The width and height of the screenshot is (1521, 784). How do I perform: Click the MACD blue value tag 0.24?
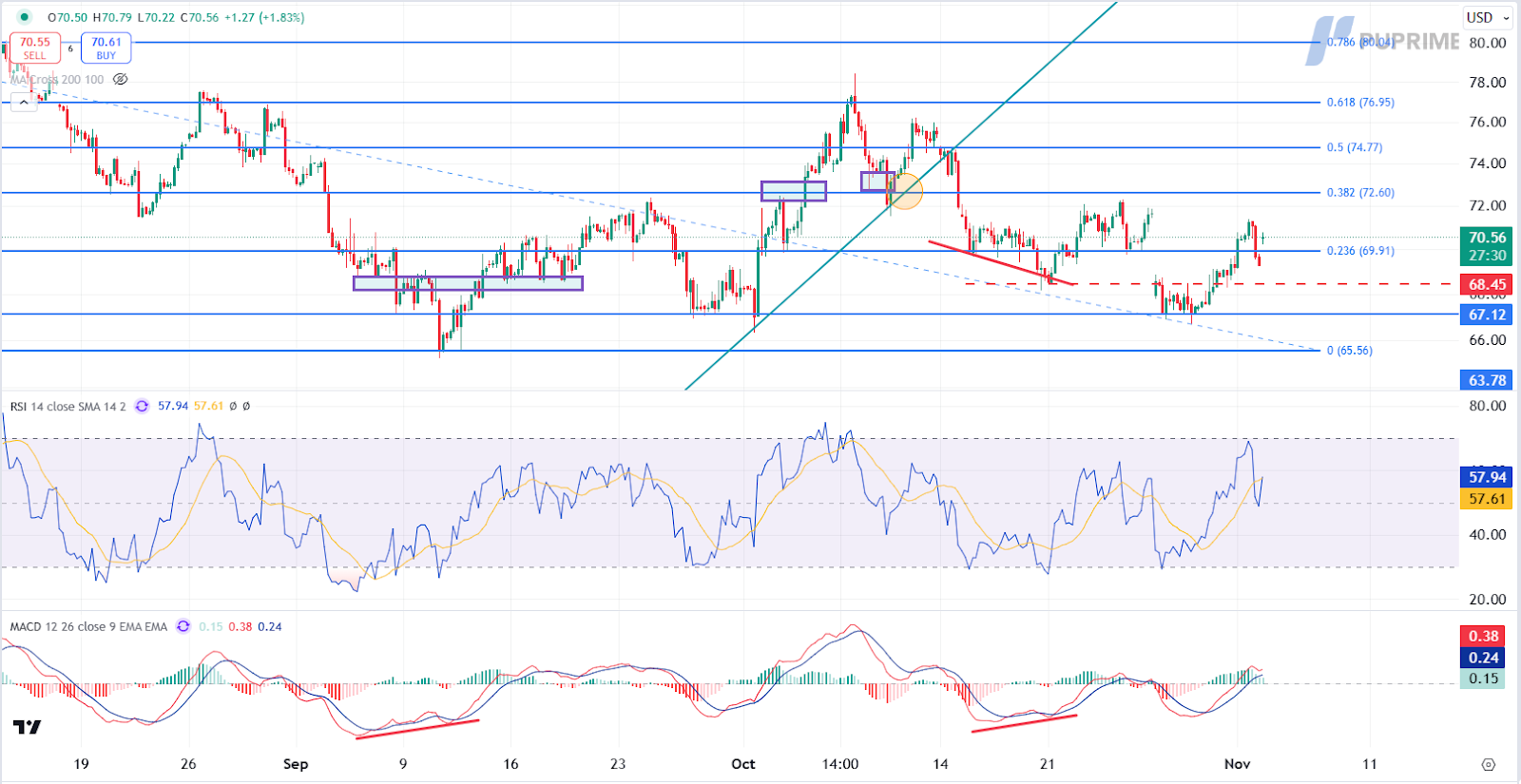pyautogui.click(x=1483, y=658)
